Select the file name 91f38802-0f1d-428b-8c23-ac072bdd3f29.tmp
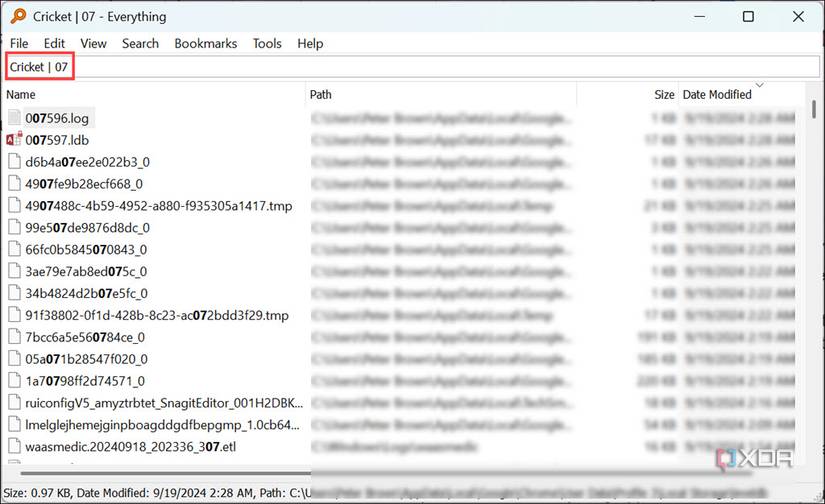Viewport: 825px width, 504px height. point(157,315)
